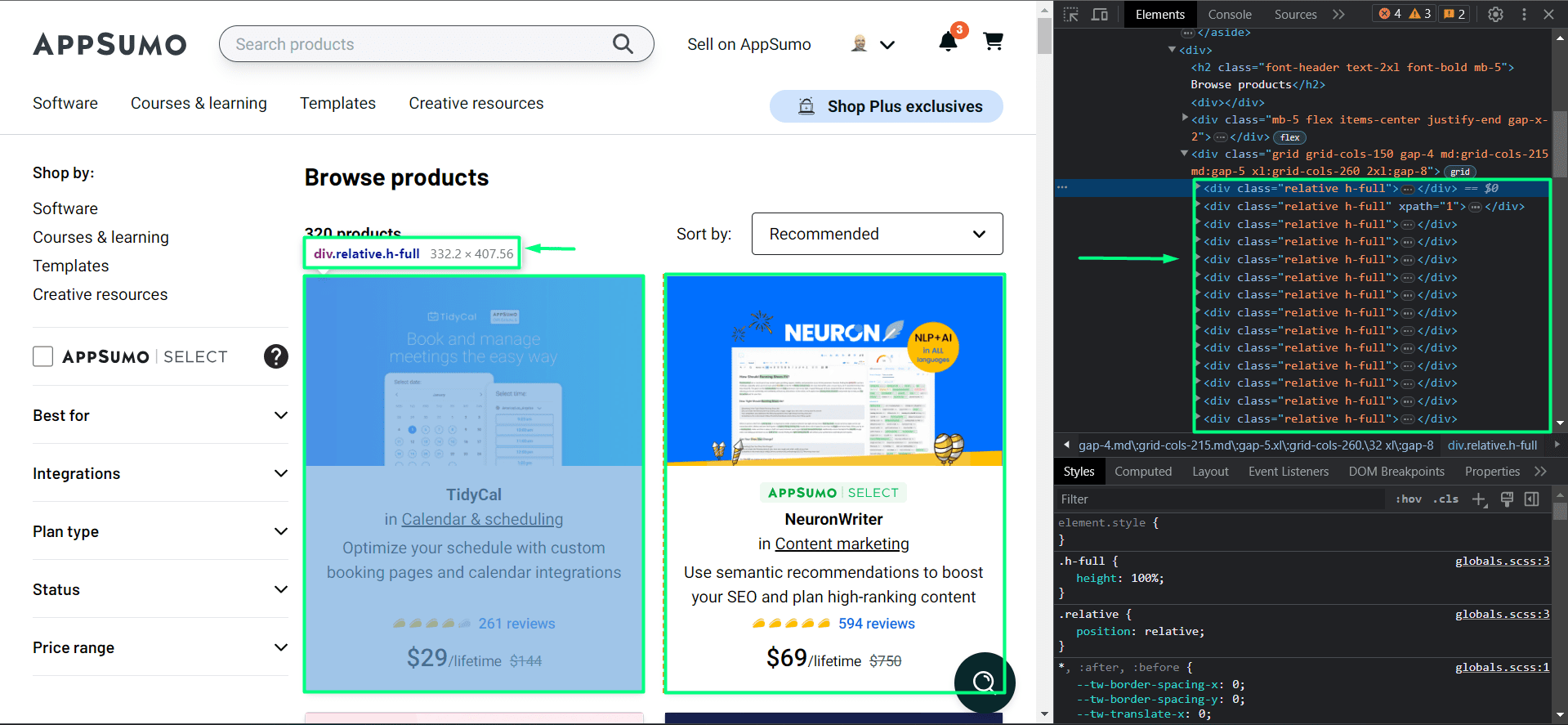Image resolution: width=1568 pixels, height=725 pixels.
Task: Click the AppSumo Select help question mark
Action: click(x=276, y=356)
